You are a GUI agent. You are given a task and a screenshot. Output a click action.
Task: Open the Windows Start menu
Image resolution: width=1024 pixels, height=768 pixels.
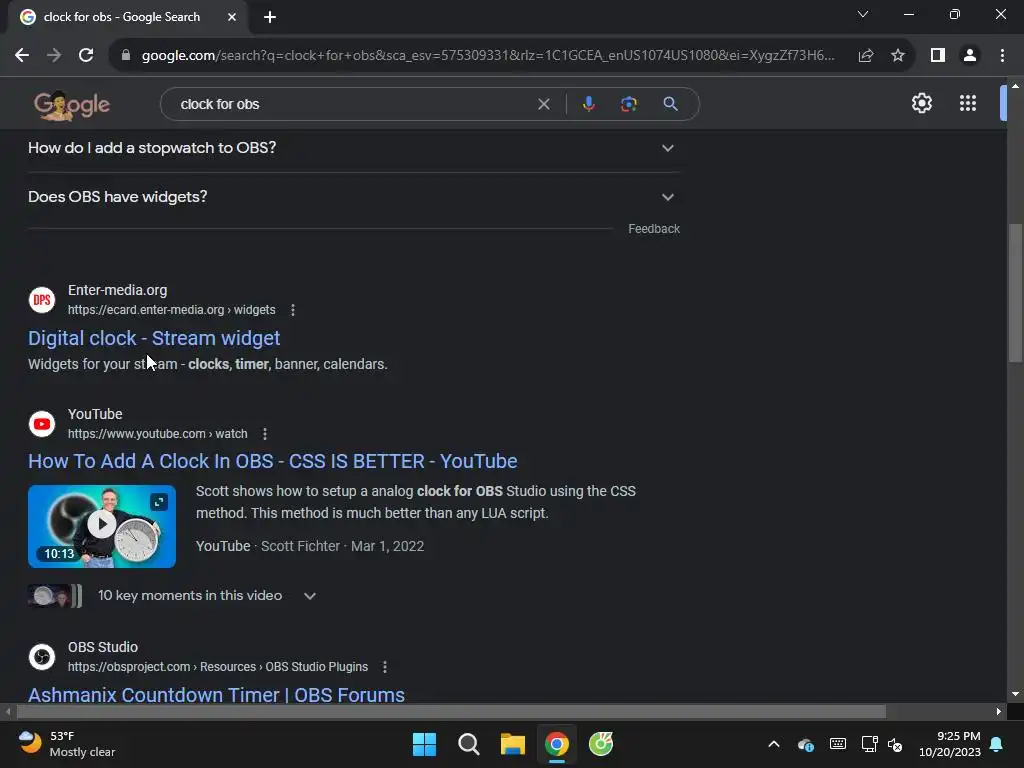point(424,744)
